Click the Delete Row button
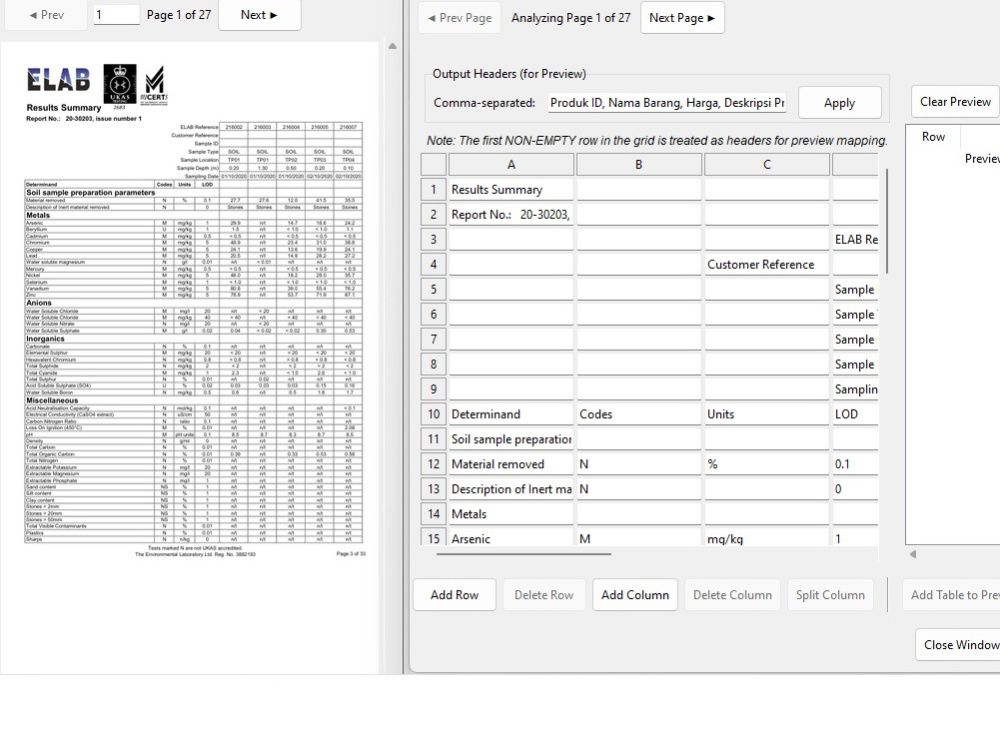The height and width of the screenshot is (749, 1000). tap(543, 595)
